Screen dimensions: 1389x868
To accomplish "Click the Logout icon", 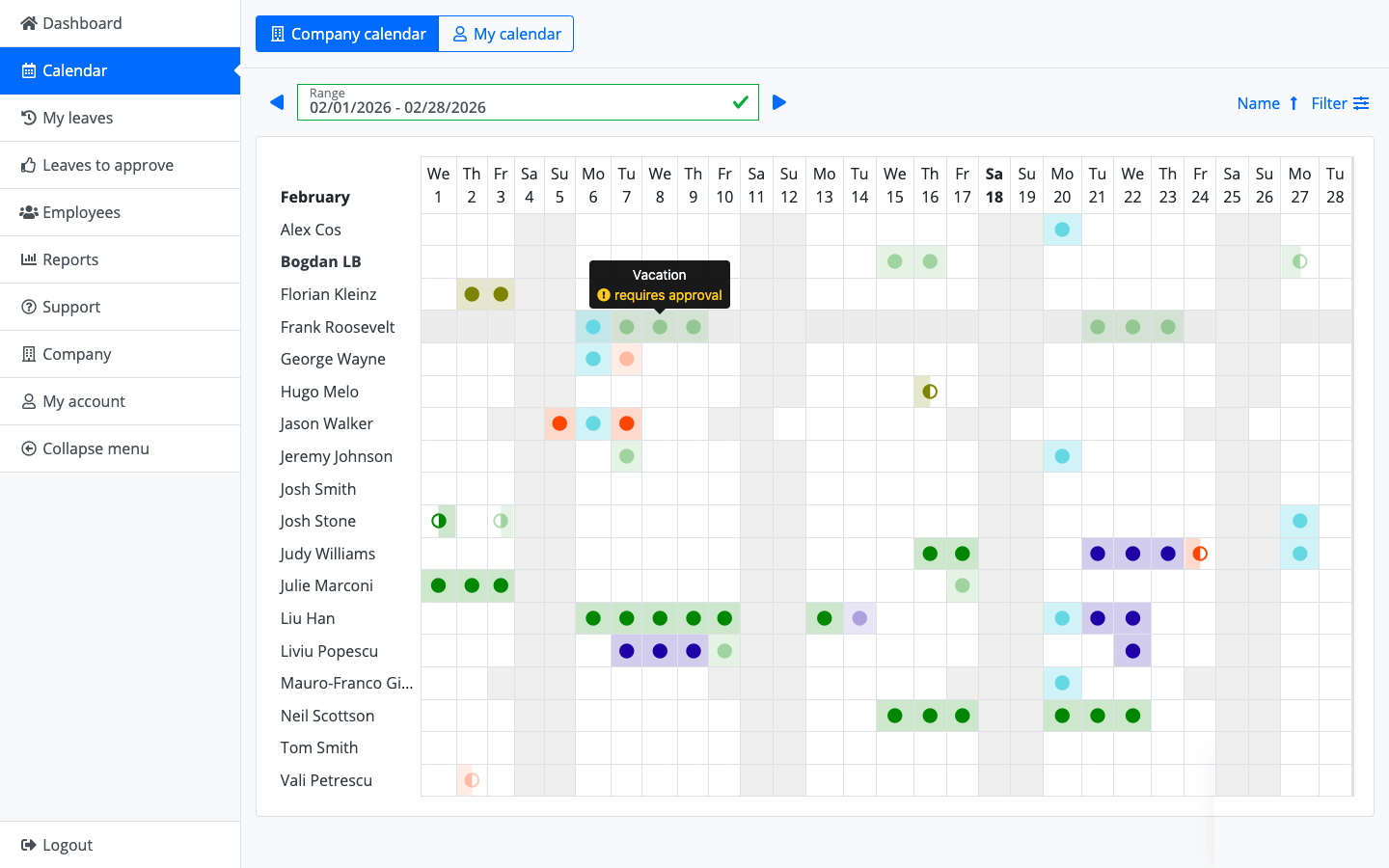I will click(29, 845).
